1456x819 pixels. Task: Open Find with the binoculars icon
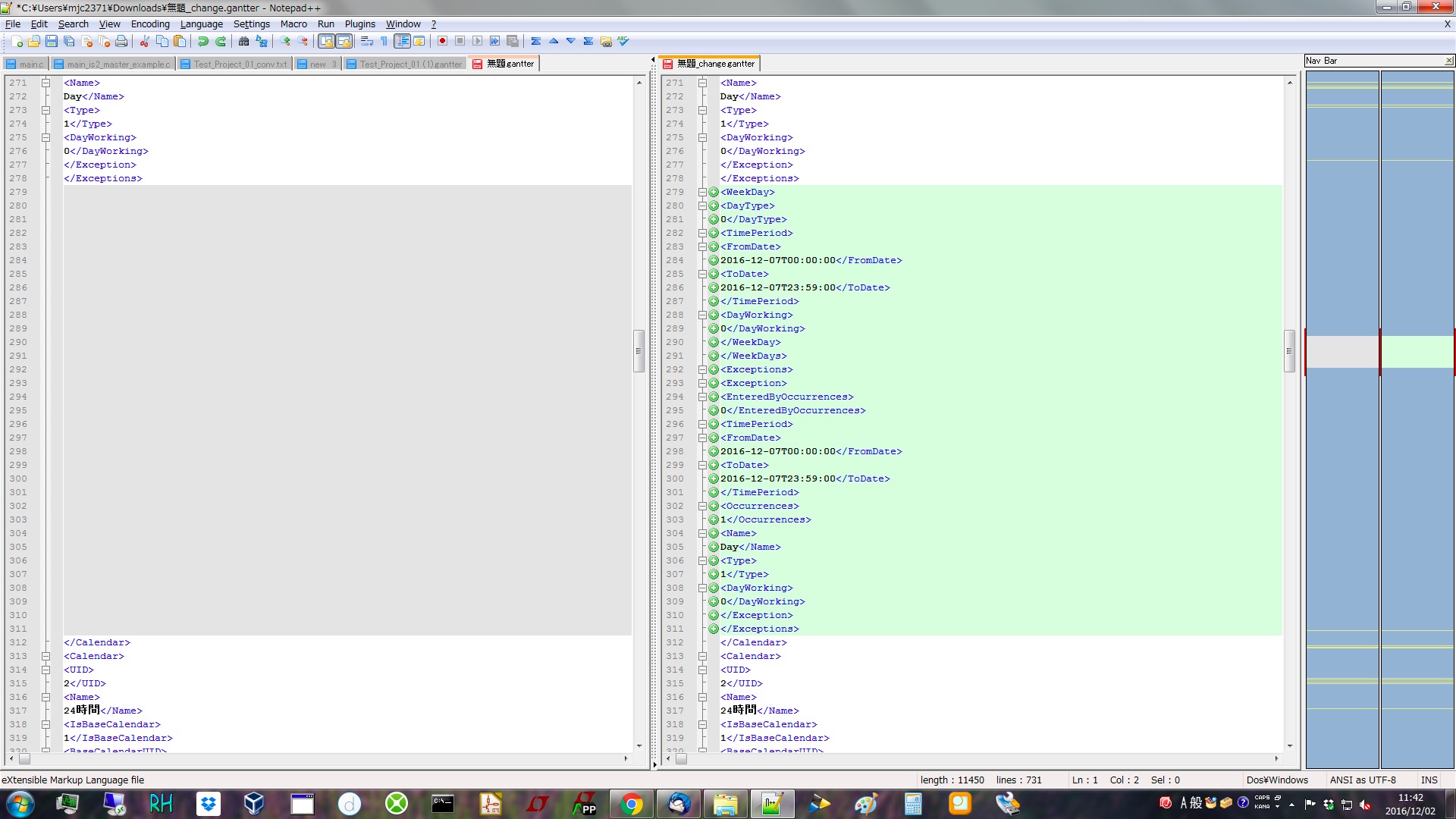coord(243,41)
